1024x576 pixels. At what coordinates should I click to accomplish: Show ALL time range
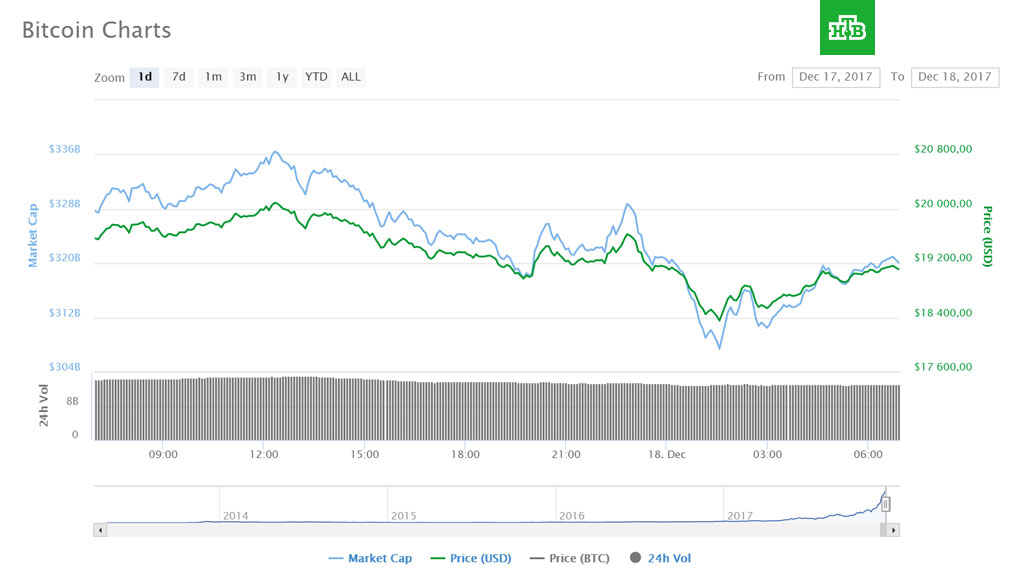click(x=351, y=77)
